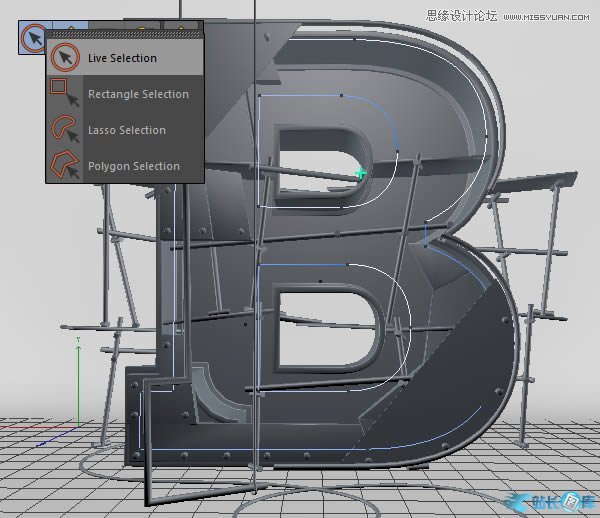The width and height of the screenshot is (600, 518).
Task: Click the Polygon Selection icon
Action: (65, 165)
